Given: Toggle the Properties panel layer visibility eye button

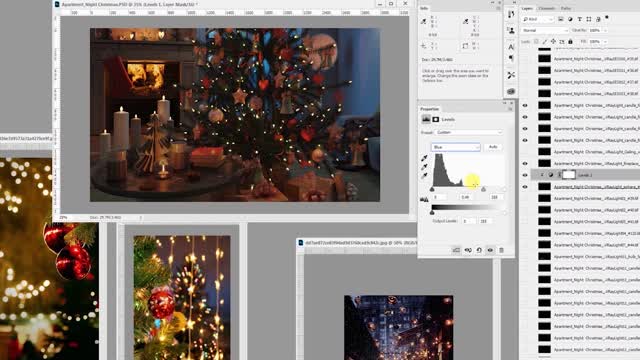Looking at the screenshot, I should 490,250.
